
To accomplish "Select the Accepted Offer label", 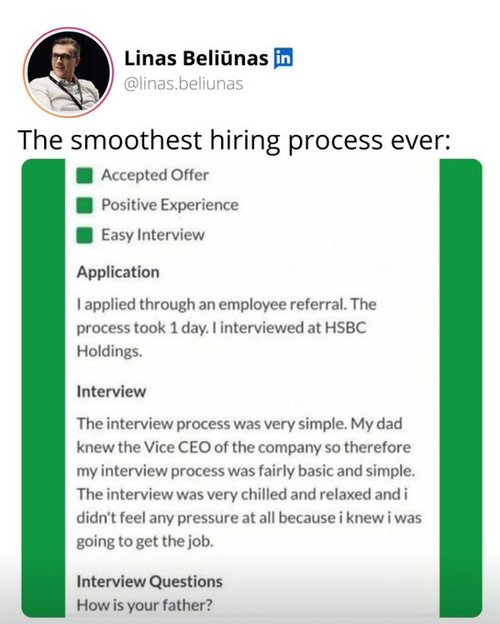I will pos(155,175).
